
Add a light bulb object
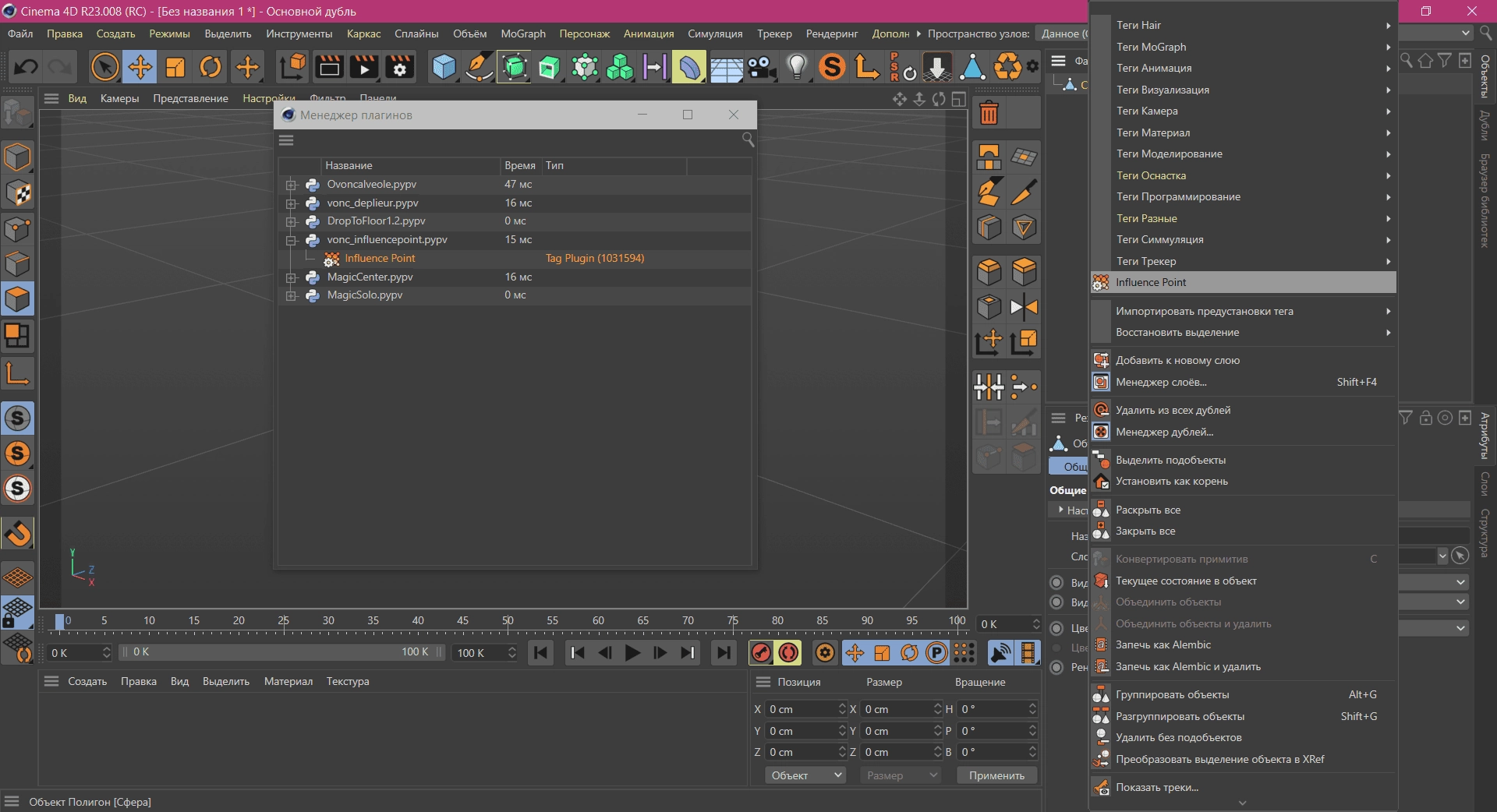797,67
